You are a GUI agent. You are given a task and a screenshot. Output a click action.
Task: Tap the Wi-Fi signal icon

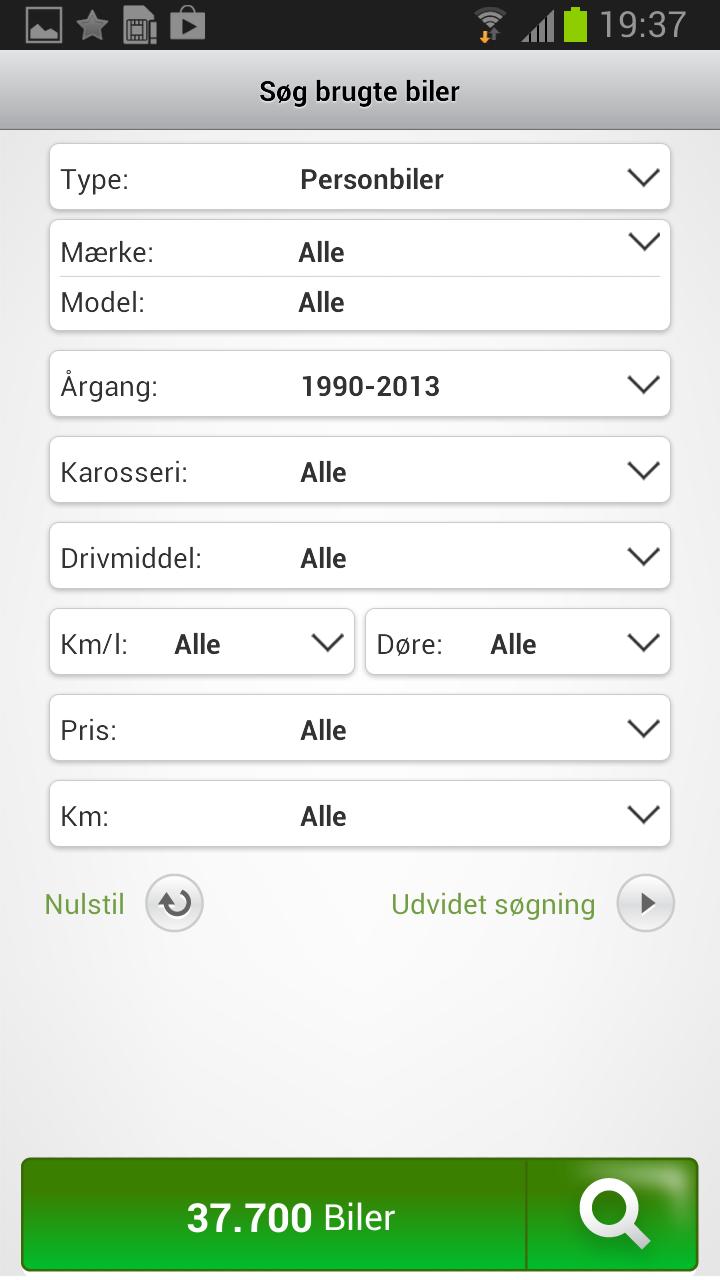[490, 25]
